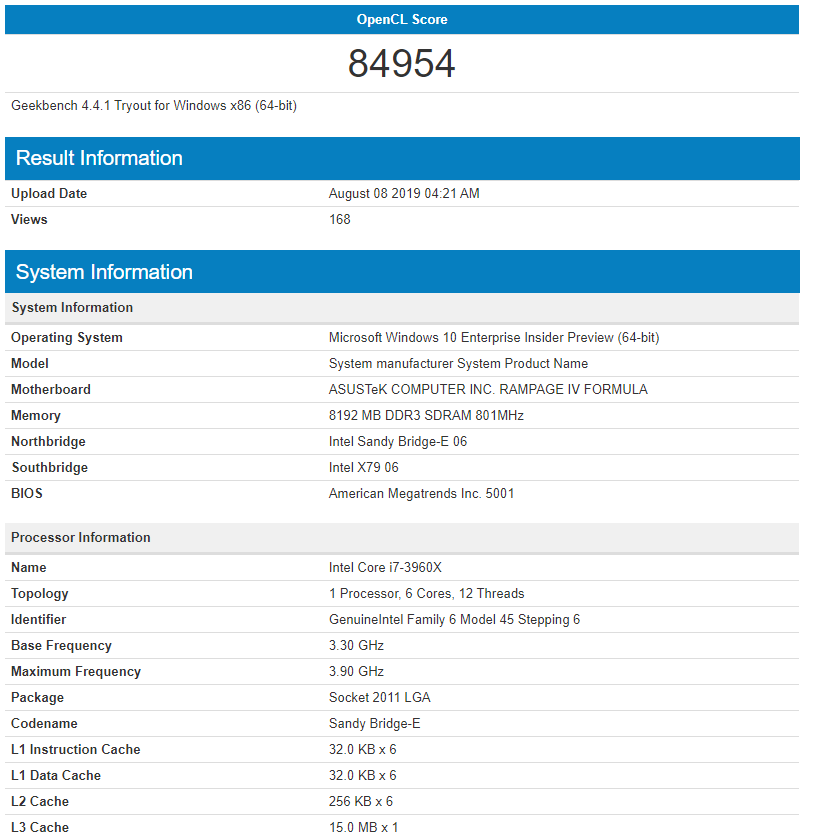Select Socket 2011 LGA value
Screen dimensions: 819x836
(380, 698)
